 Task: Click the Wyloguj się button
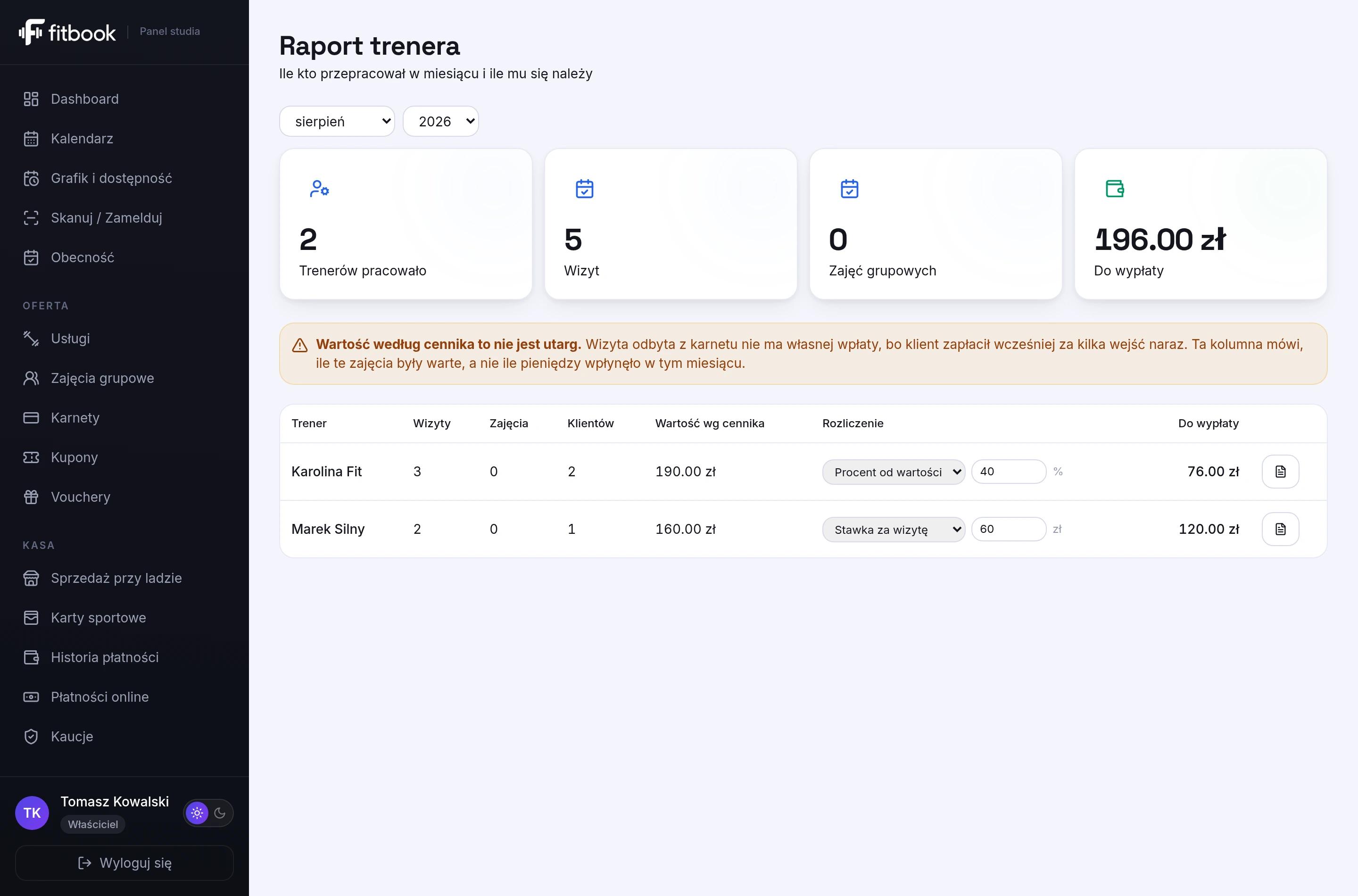pos(124,863)
